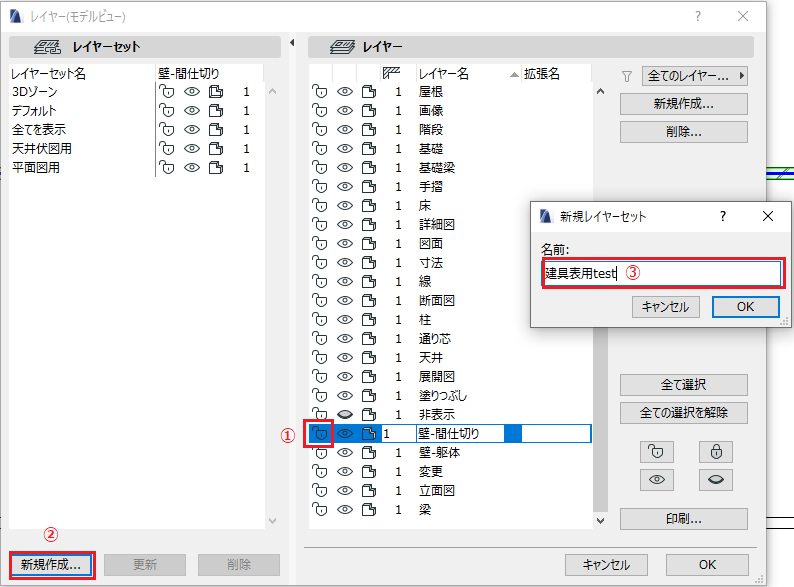Click the 全て選択 button
Screen dimensions: 794x587
point(684,384)
